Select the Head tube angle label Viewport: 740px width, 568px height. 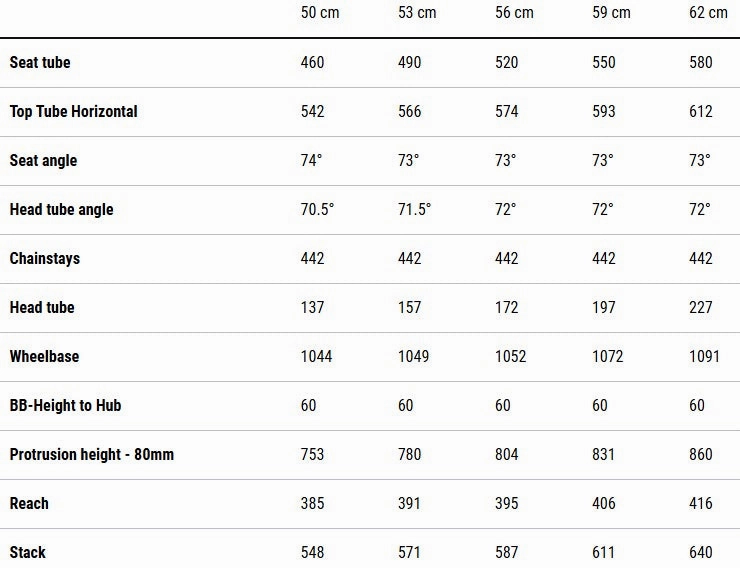pos(61,209)
